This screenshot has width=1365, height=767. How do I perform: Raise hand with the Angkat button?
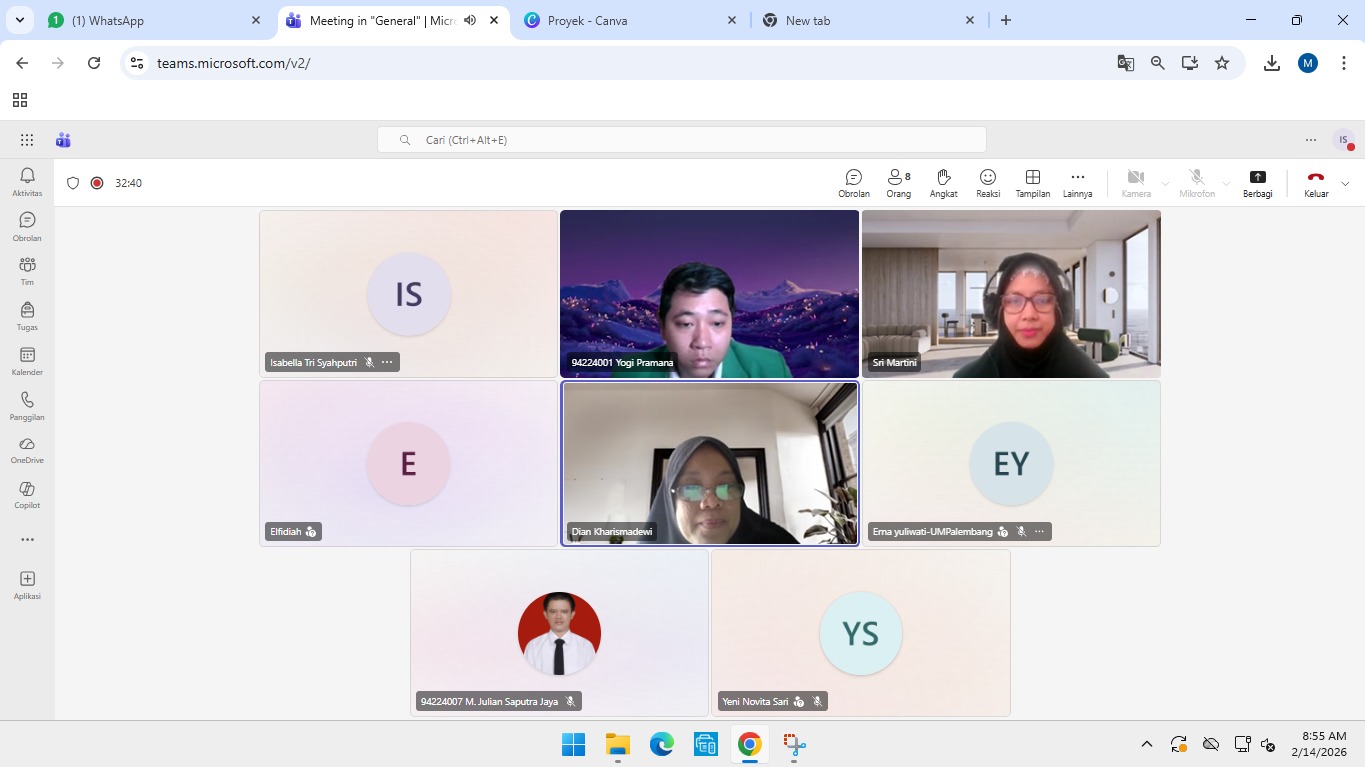[x=943, y=183]
